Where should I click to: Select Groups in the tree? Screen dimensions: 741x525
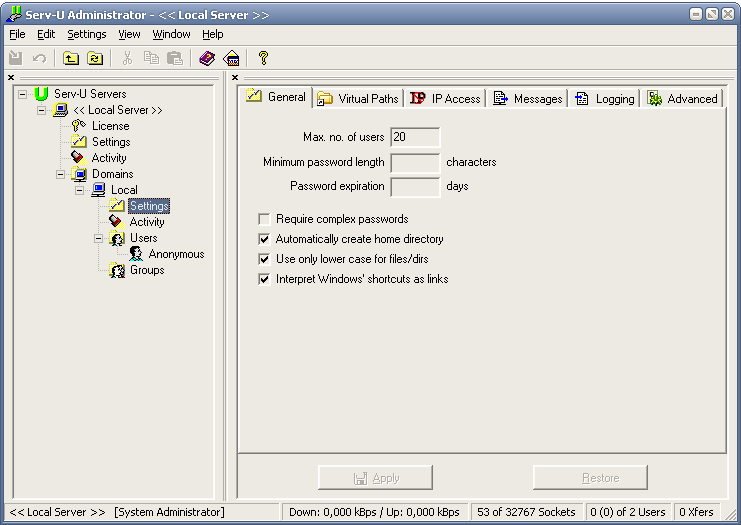(147, 270)
